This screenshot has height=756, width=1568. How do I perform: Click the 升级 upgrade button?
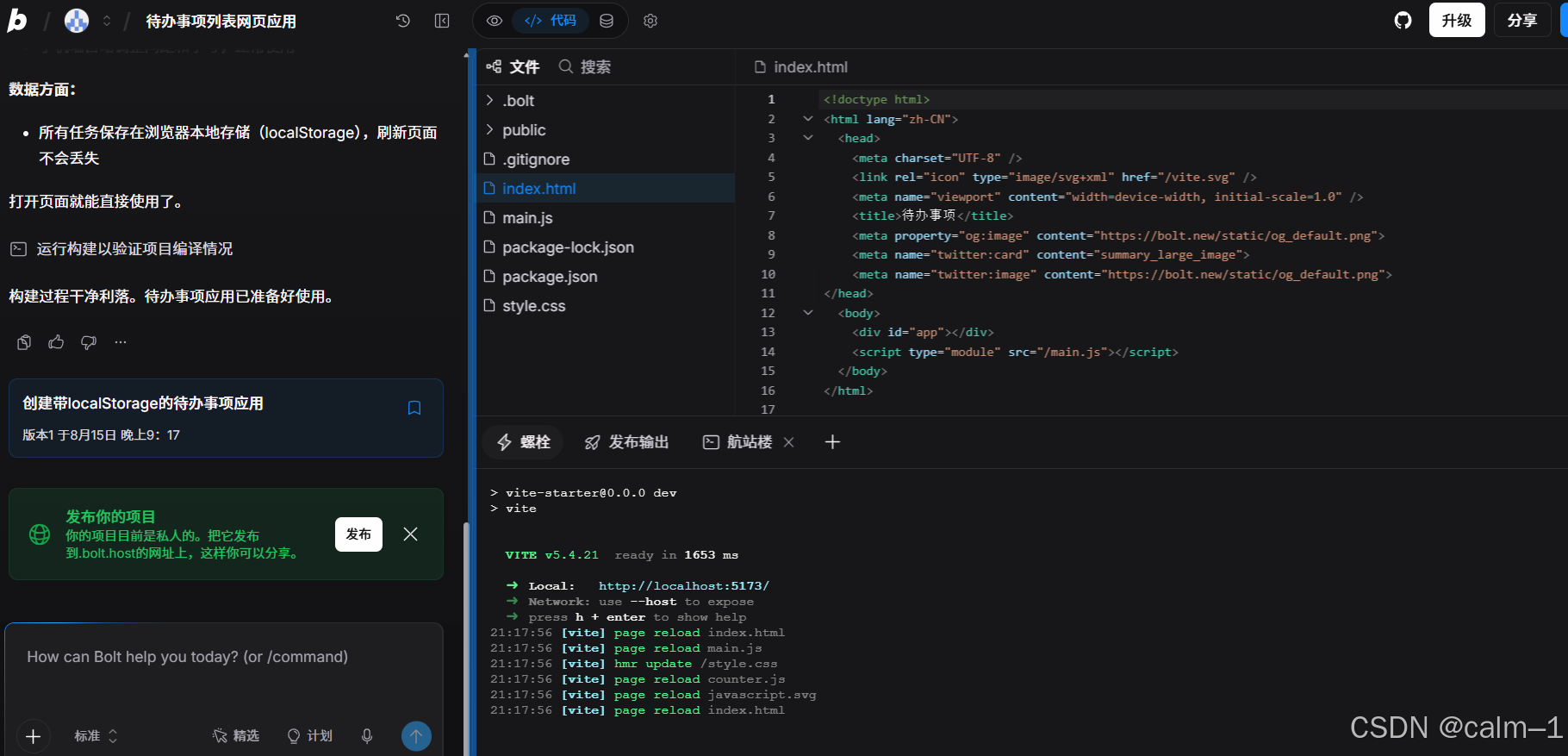click(x=1457, y=21)
